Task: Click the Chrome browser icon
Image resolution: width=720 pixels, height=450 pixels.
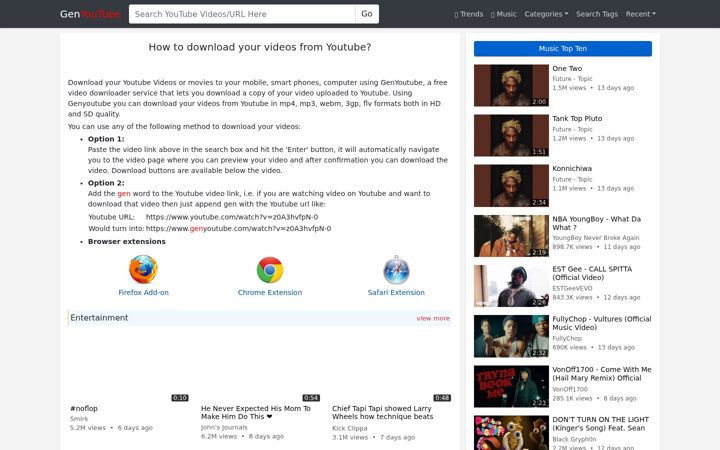Action: 270,270
